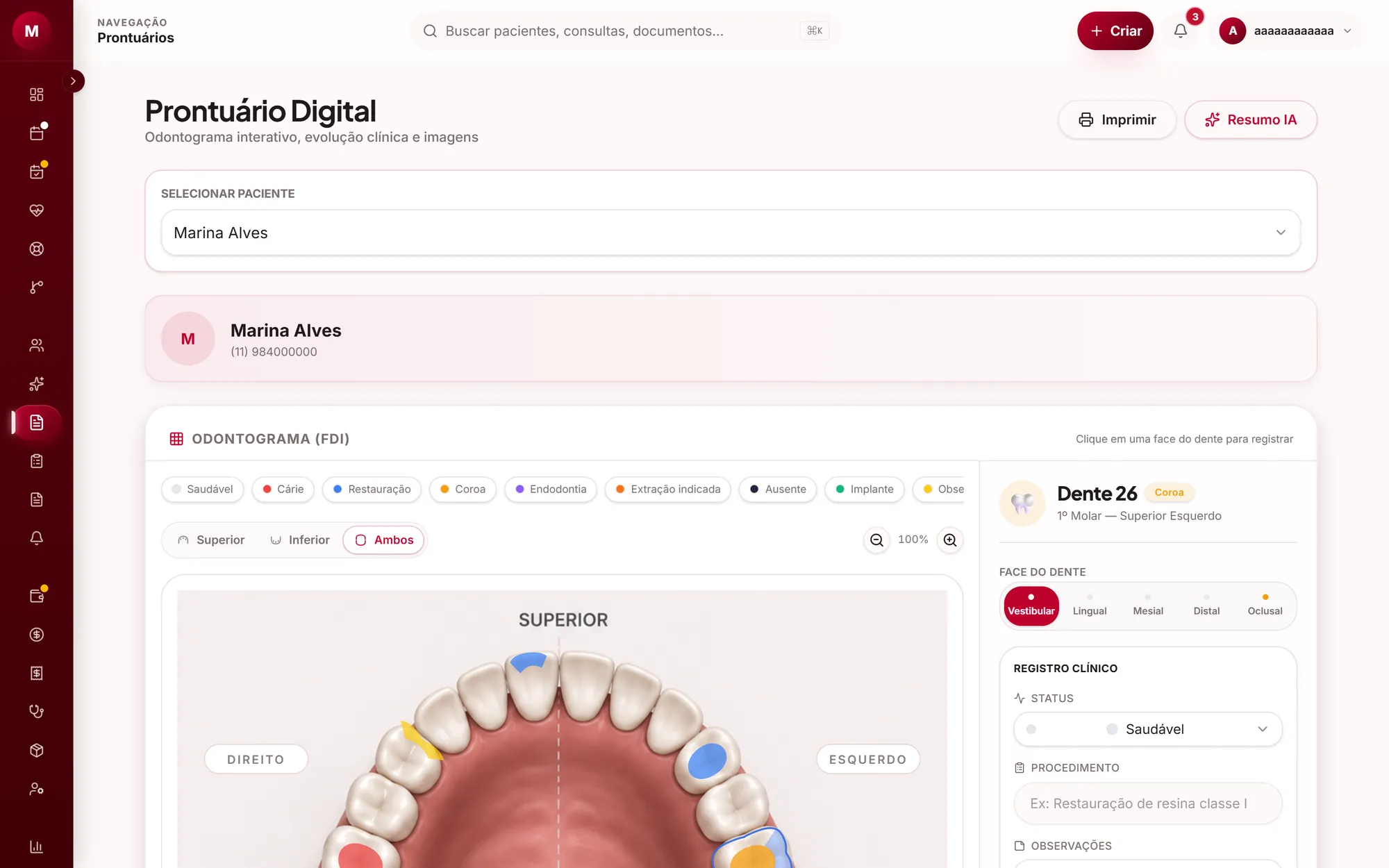Image resolution: width=1389 pixels, height=868 pixels.
Task: Click the M logo at sidebar top
Action: click(x=32, y=31)
